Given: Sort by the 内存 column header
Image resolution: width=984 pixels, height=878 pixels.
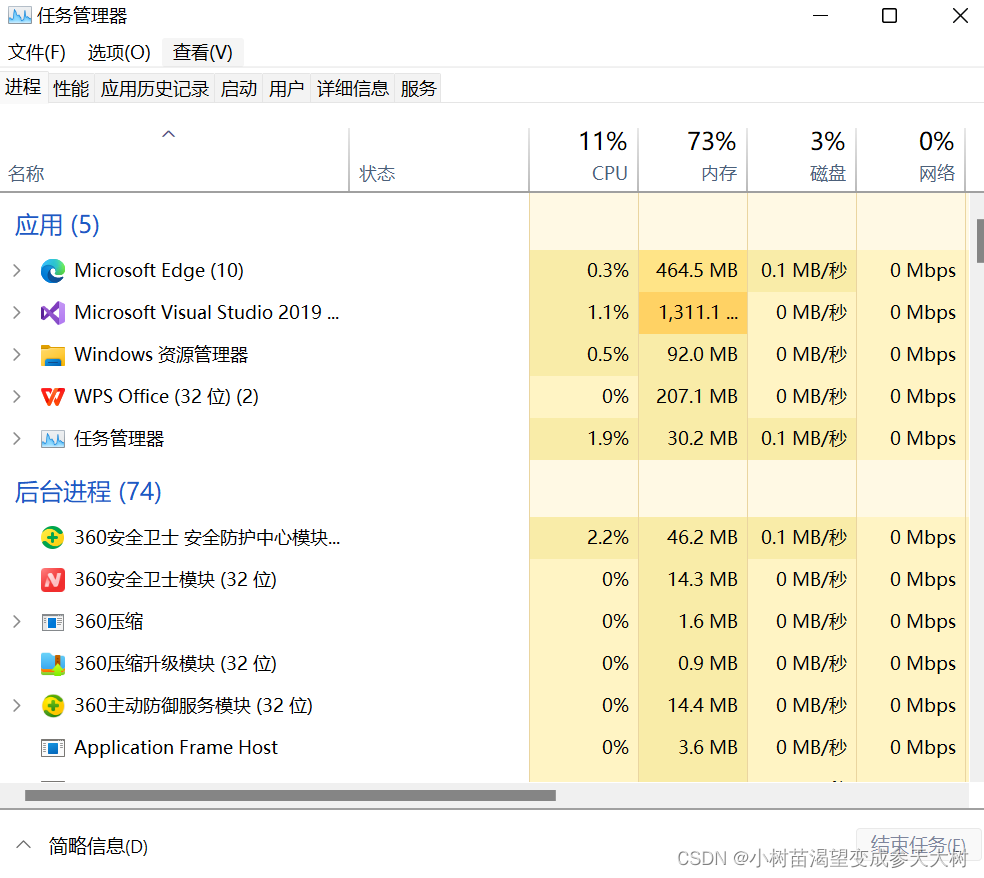Looking at the screenshot, I should (693, 160).
